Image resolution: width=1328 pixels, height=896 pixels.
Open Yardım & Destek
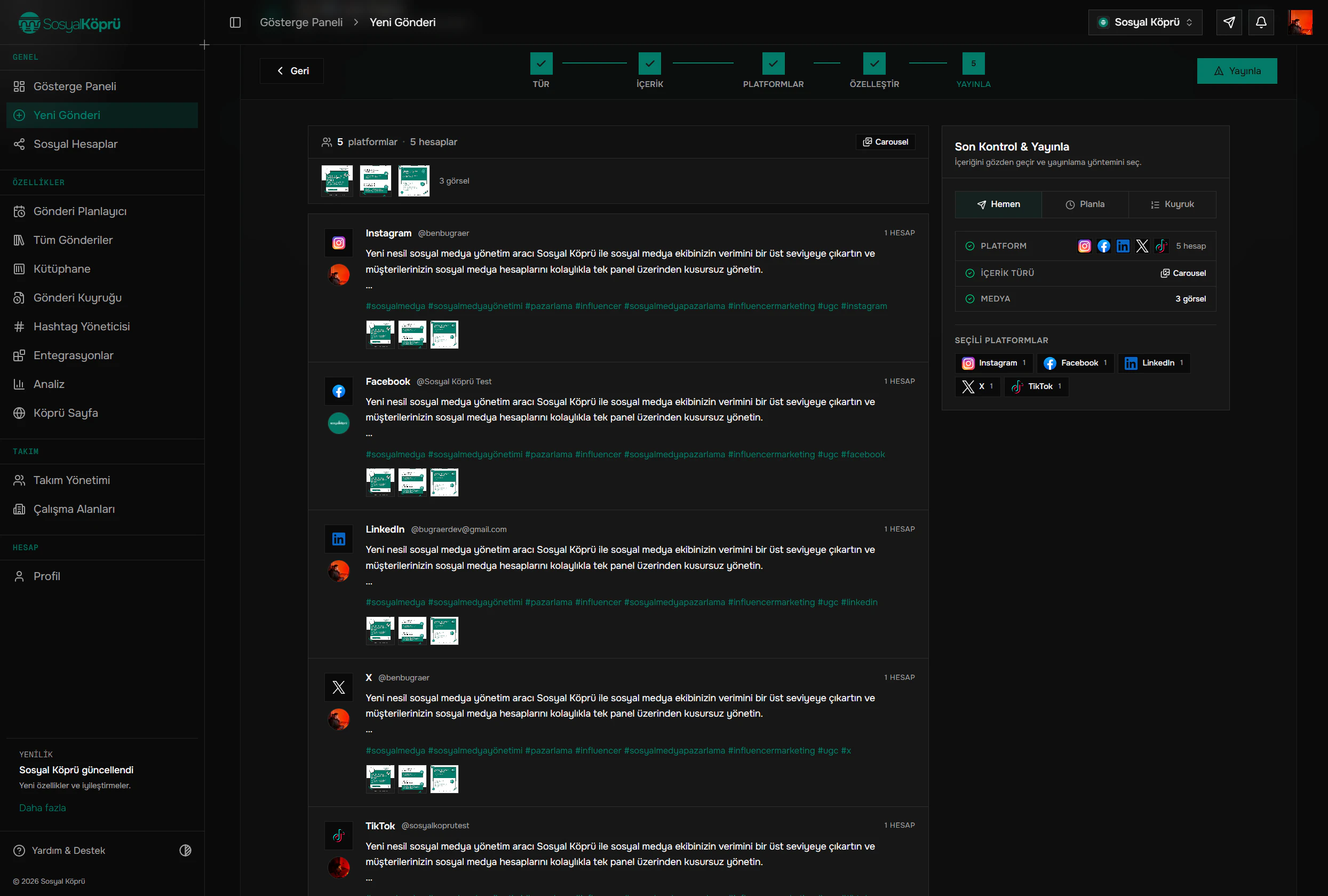[x=59, y=850]
